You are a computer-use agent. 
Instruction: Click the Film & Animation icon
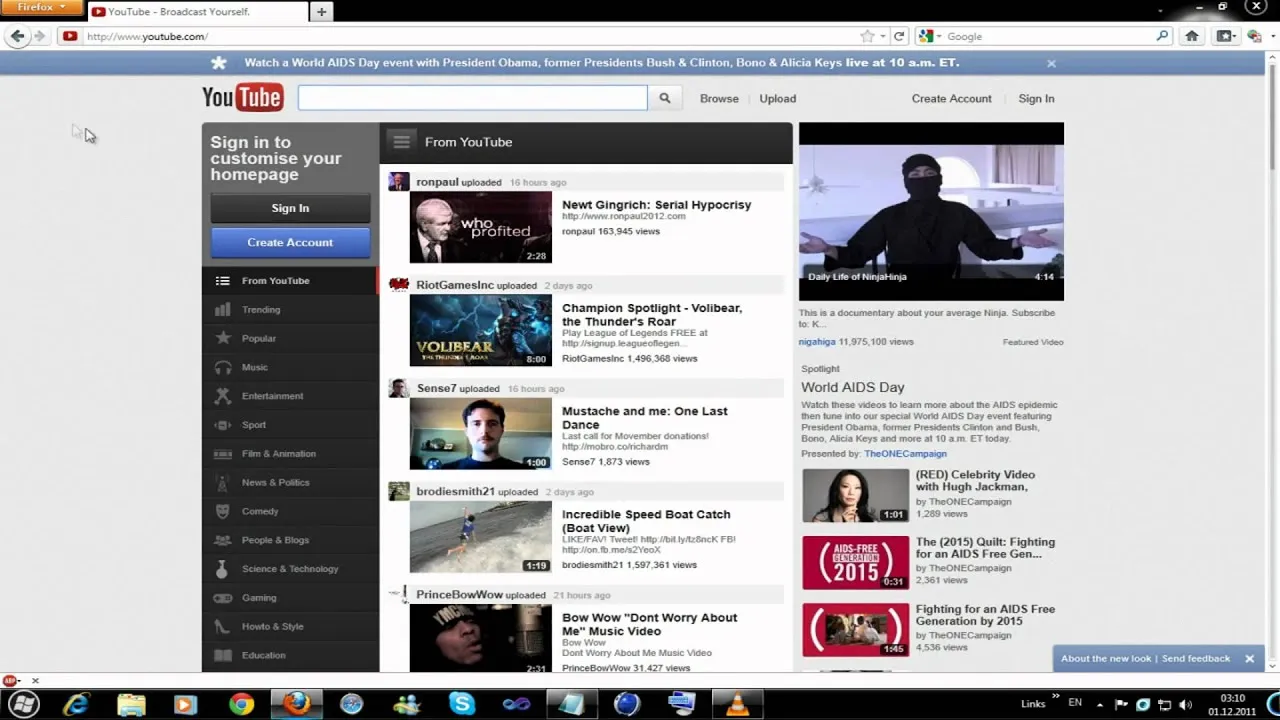click(223, 454)
